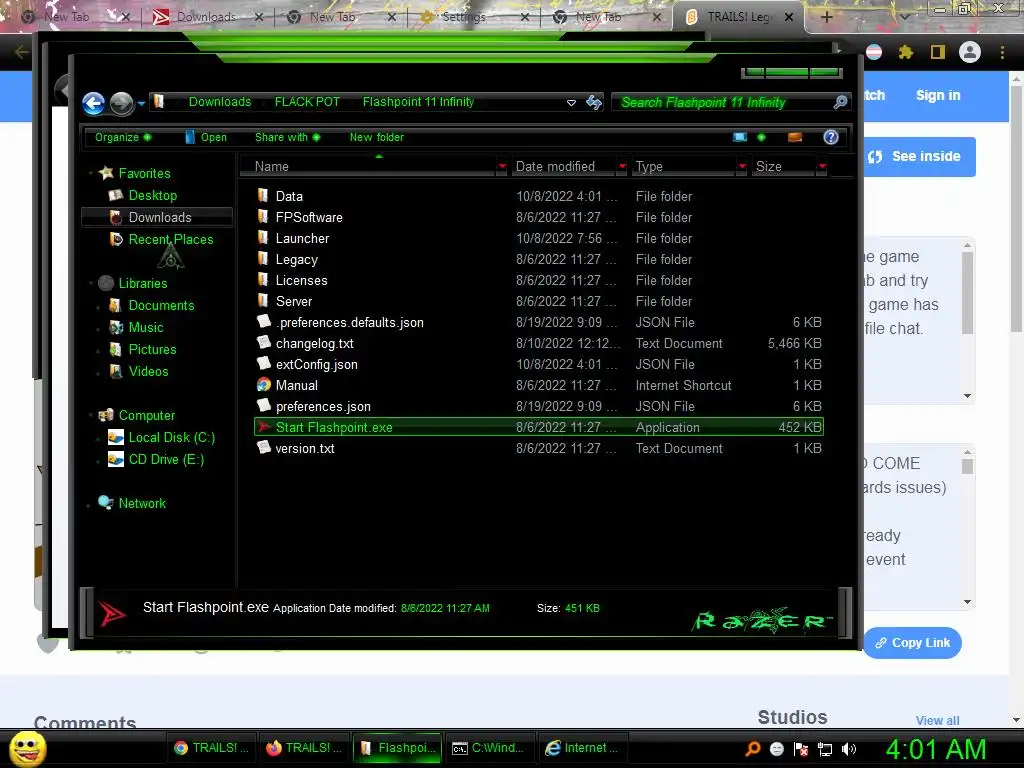
Task: Click the Libraries icon in navigation pane
Action: point(106,283)
